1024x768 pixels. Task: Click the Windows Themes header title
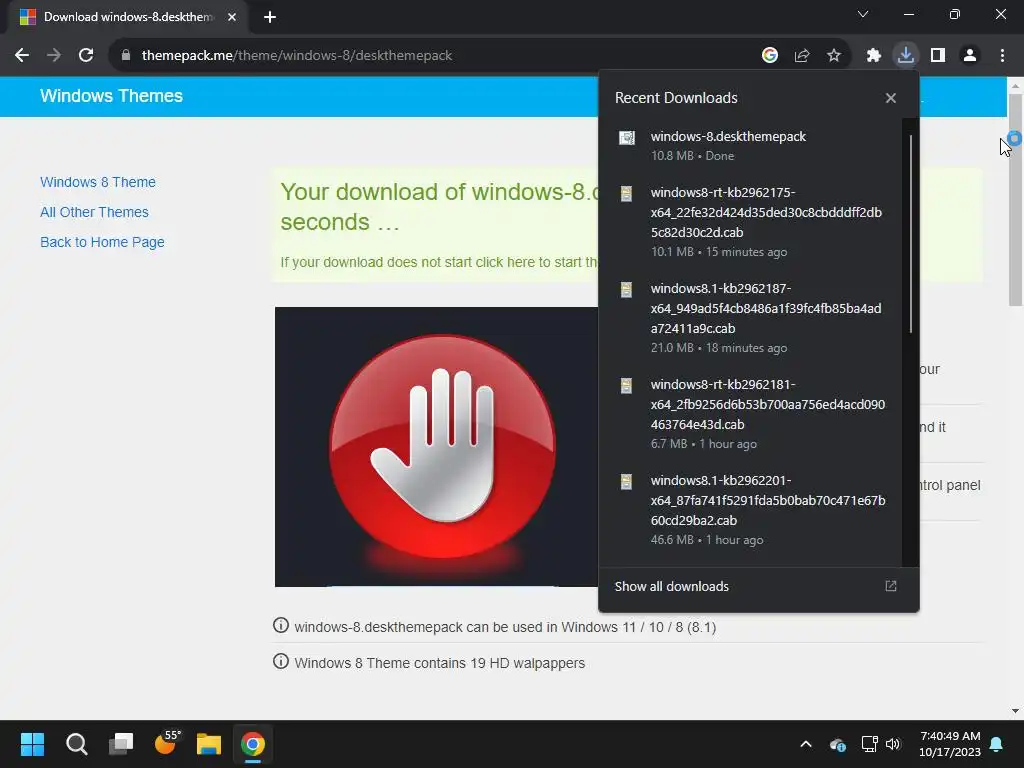[x=111, y=96]
